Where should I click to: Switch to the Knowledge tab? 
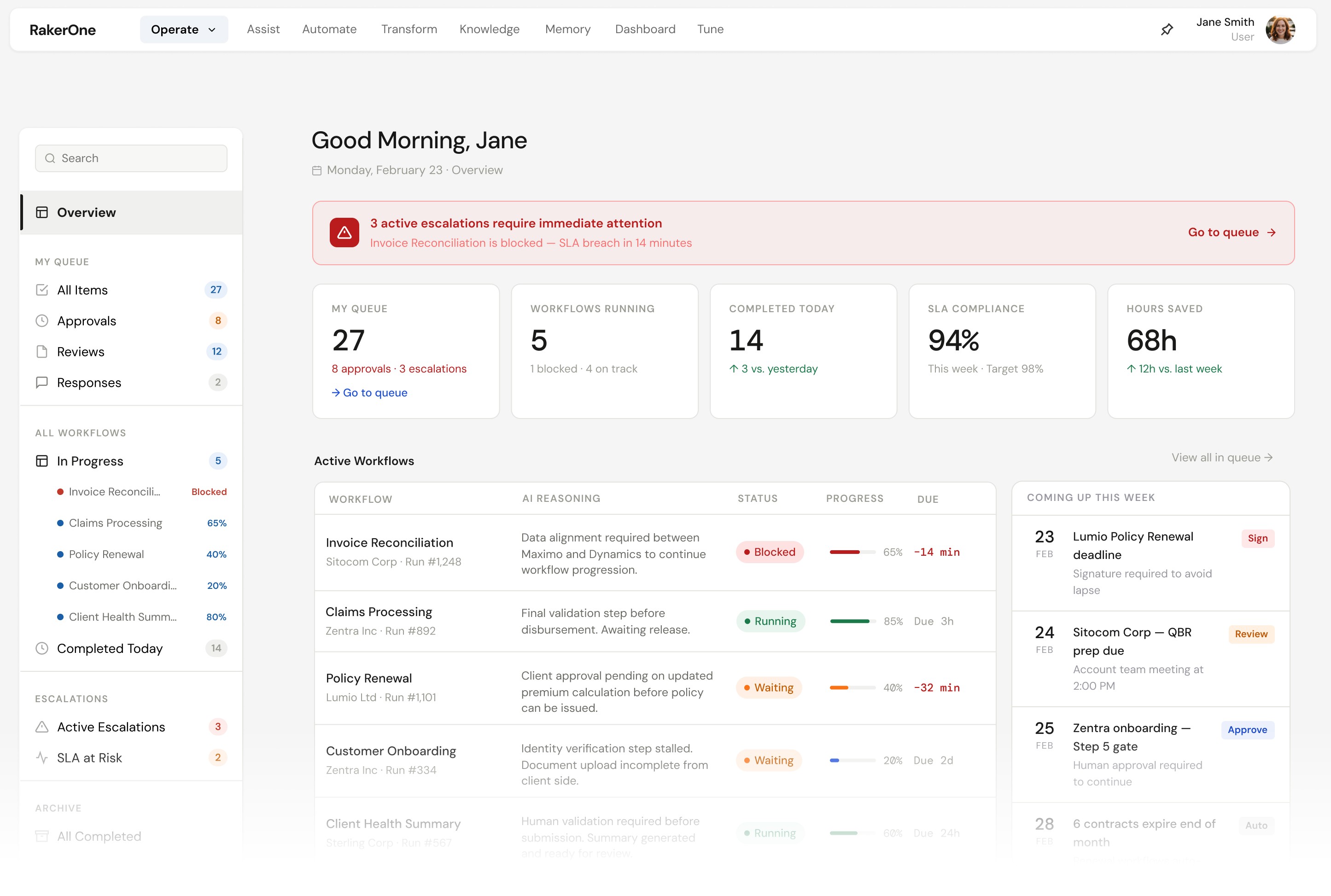point(489,29)
